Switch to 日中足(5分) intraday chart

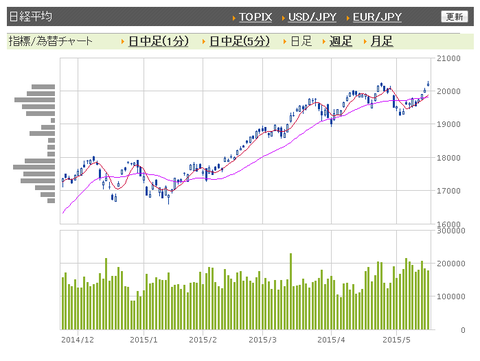(x=239, y=41)
